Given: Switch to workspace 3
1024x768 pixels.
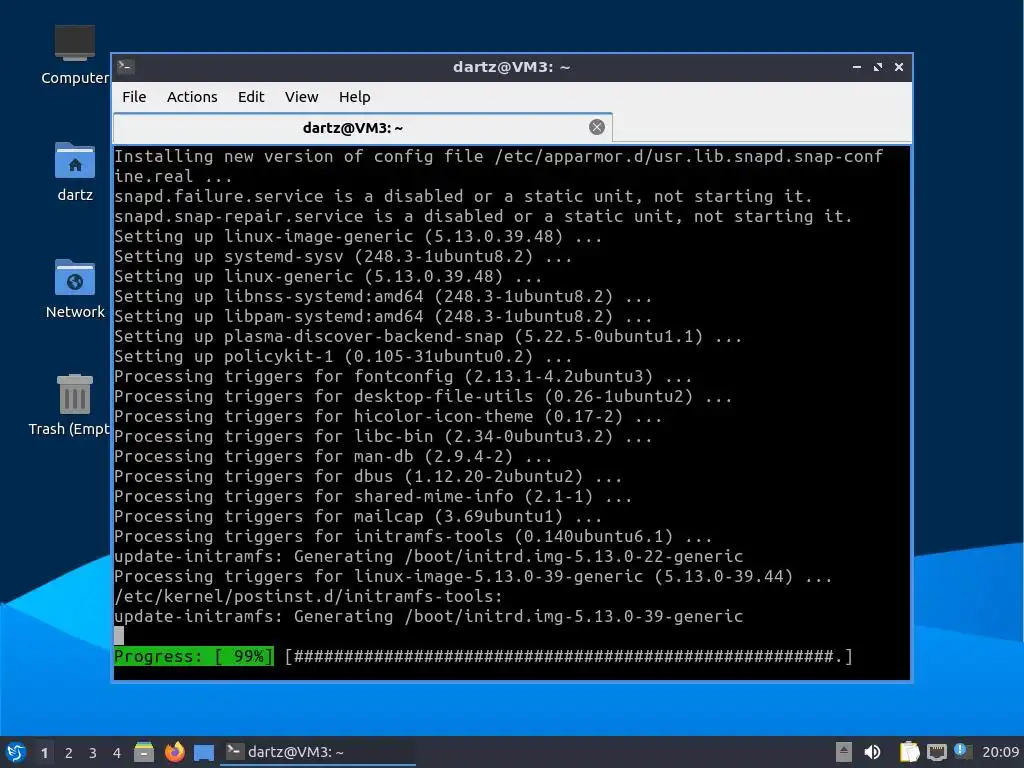Looking at the screenshot, I should [x=93, y=753].
